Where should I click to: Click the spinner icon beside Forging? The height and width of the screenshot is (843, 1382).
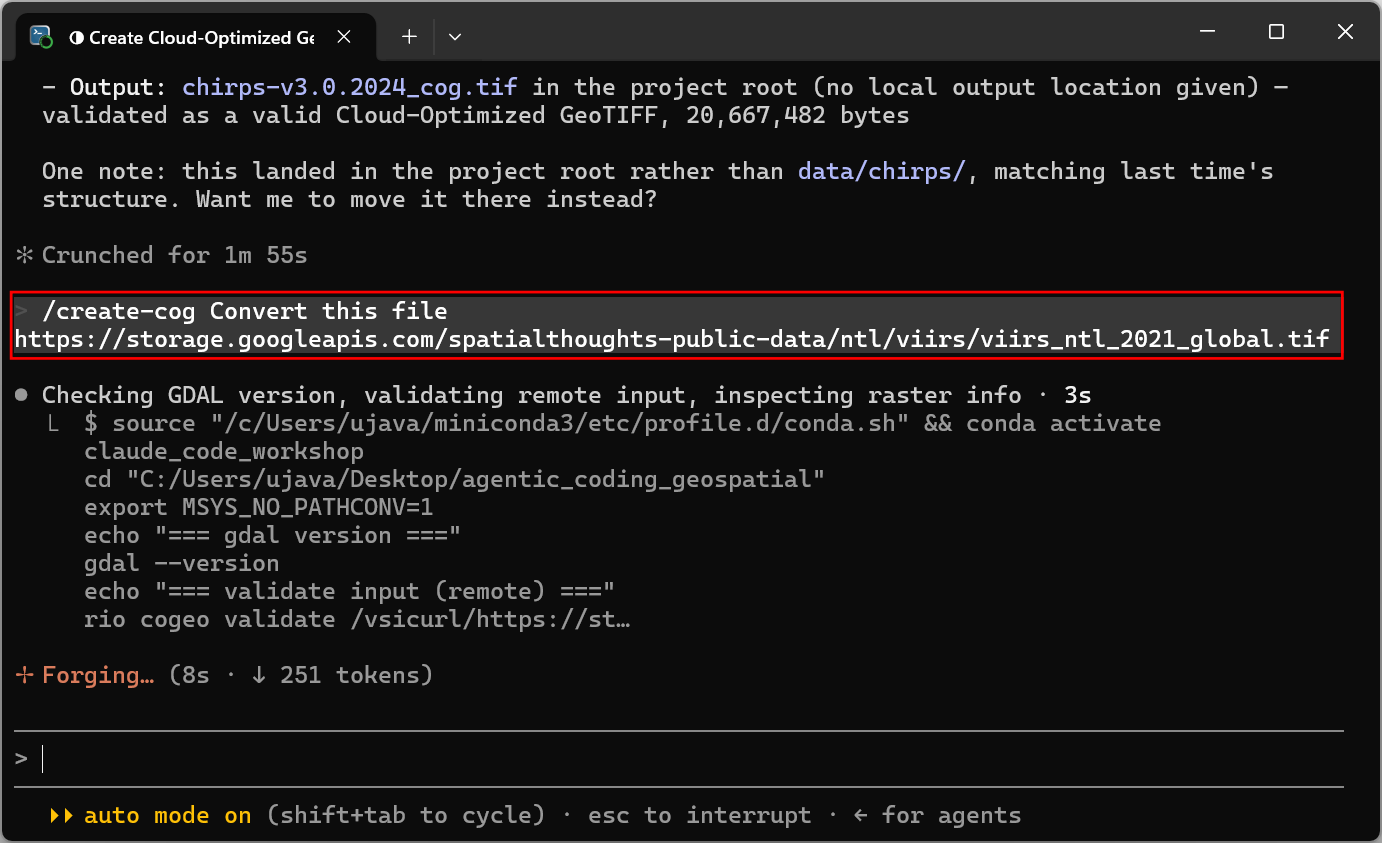(24, 675)
